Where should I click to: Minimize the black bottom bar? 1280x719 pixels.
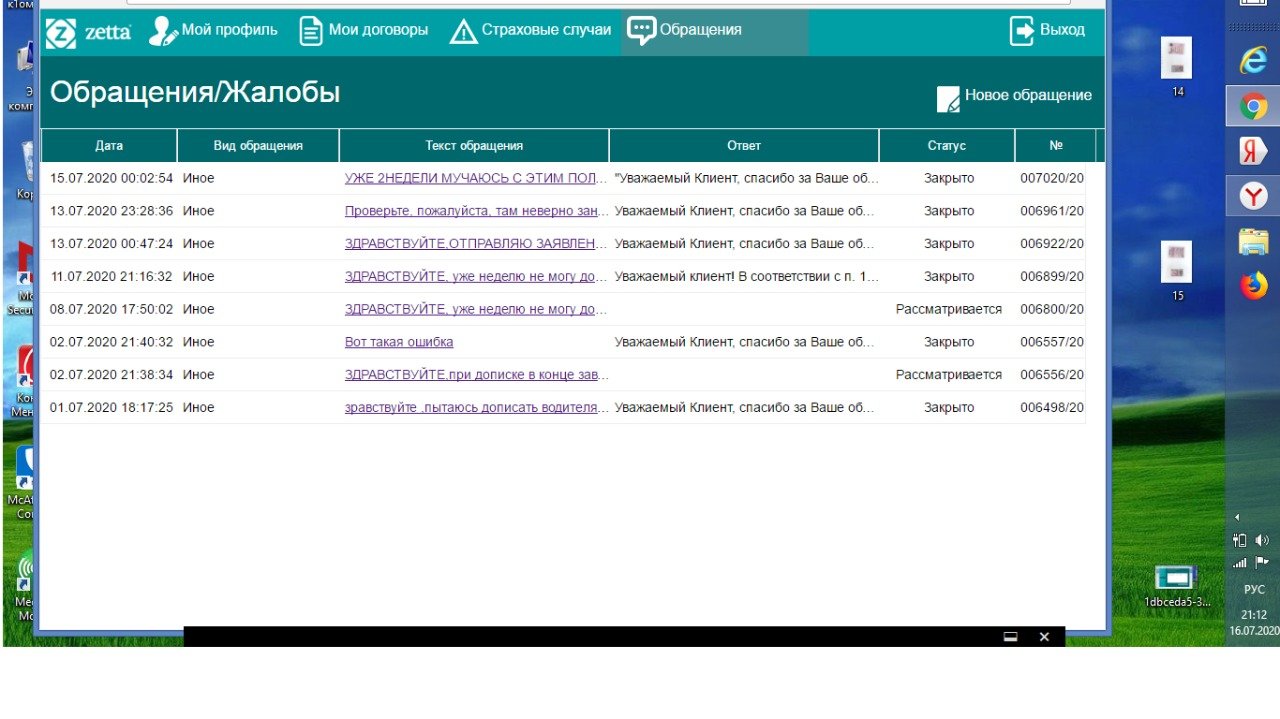point(1010,637)
